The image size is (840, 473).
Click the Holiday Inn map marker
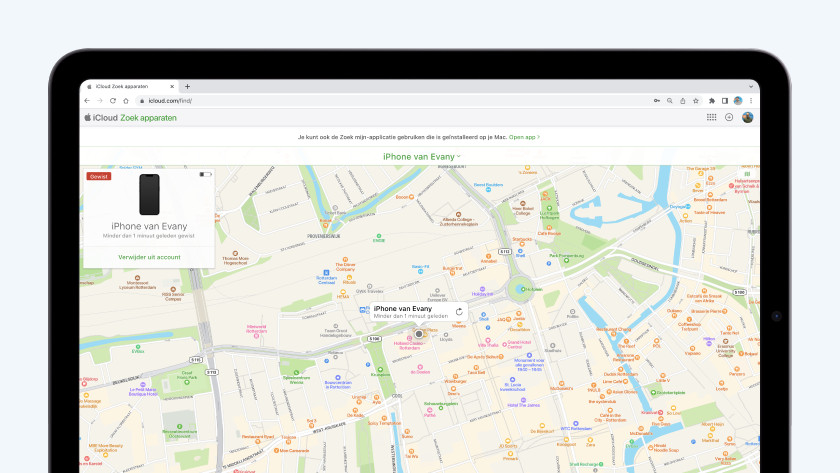(x=482, y=289)
